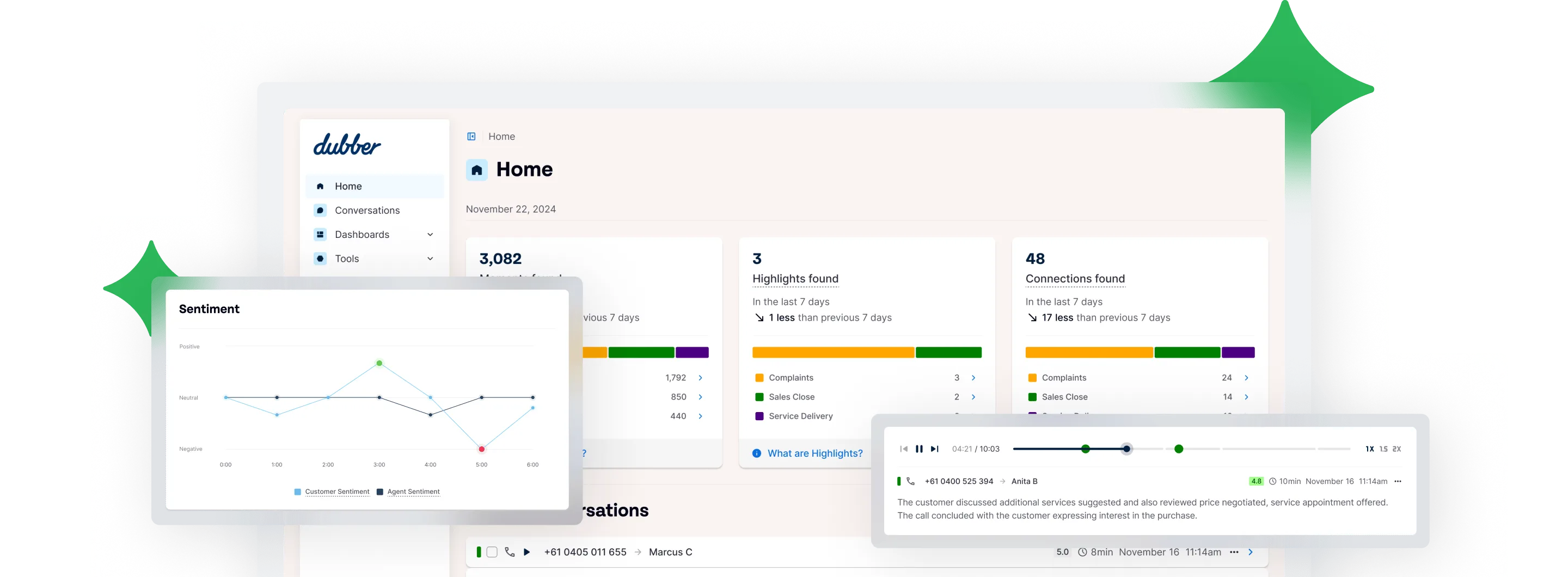Open Highlights Complaints row arrow
This screenshot has height=577, width=1568.
click(x=973, y=378)
